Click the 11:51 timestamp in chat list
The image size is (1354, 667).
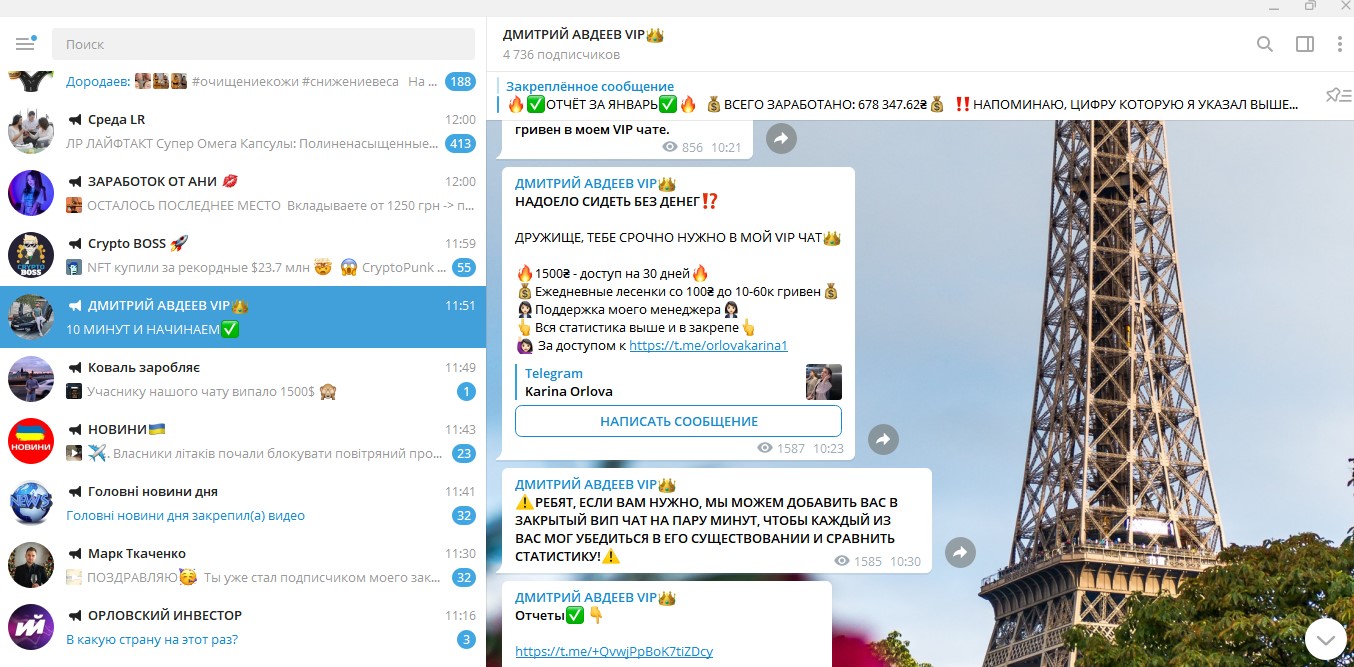click(460, 306)
